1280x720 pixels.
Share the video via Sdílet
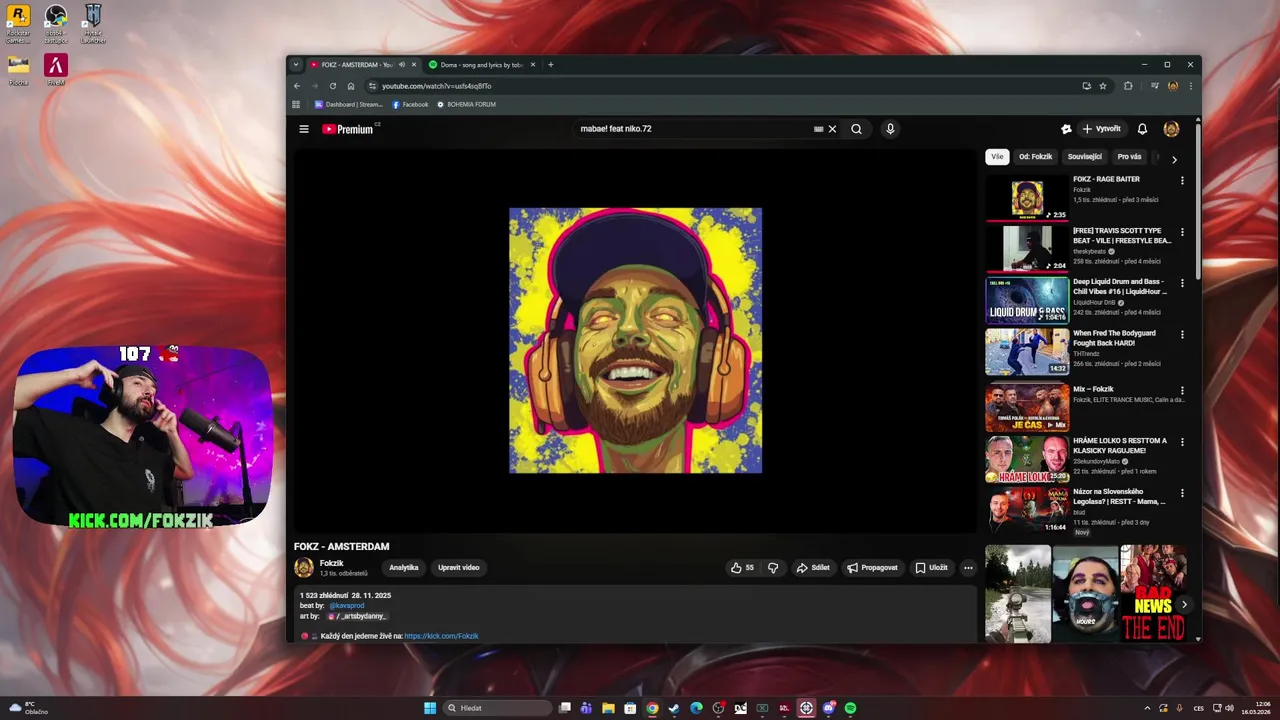(x=813, y=568)
